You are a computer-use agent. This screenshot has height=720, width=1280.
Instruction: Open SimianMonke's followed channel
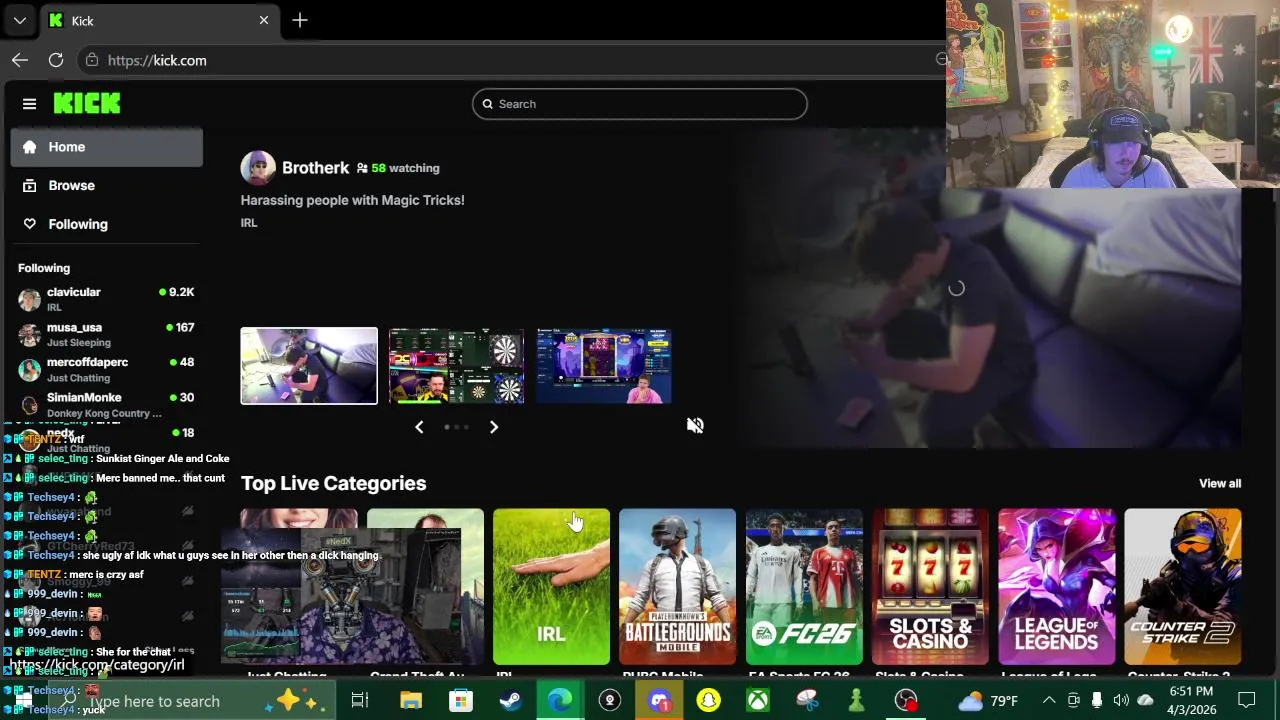(x=107, y=404)
